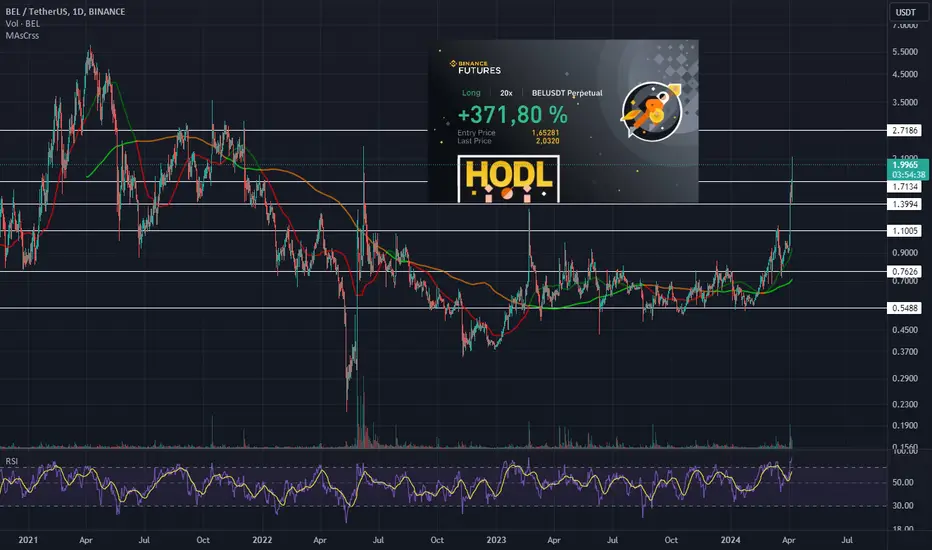Click the Entry Price value 1,65281
The height and width of the screenshot is (550, 932).
545,133
